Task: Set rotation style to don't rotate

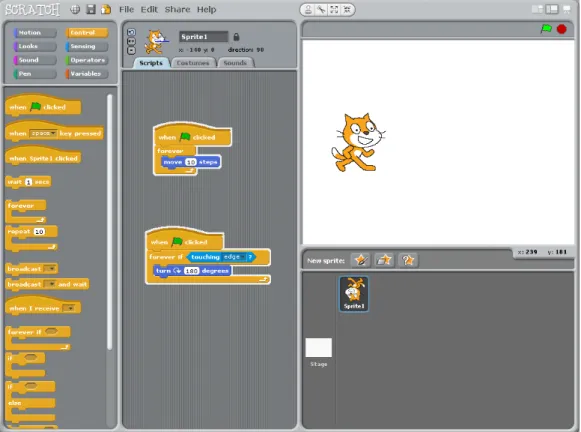Action: [x=131, y=50]
